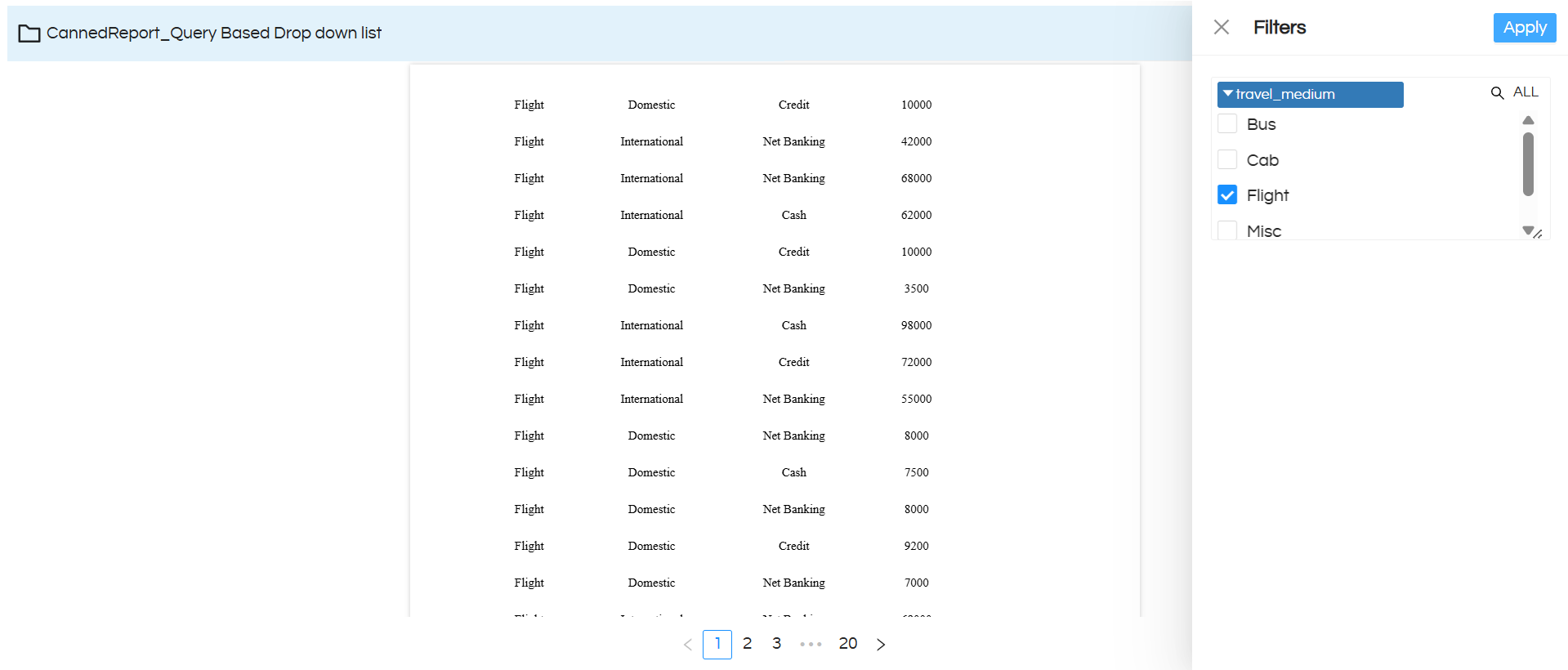
Task: Select page 1 in pagination
Action: click(717, 645)
